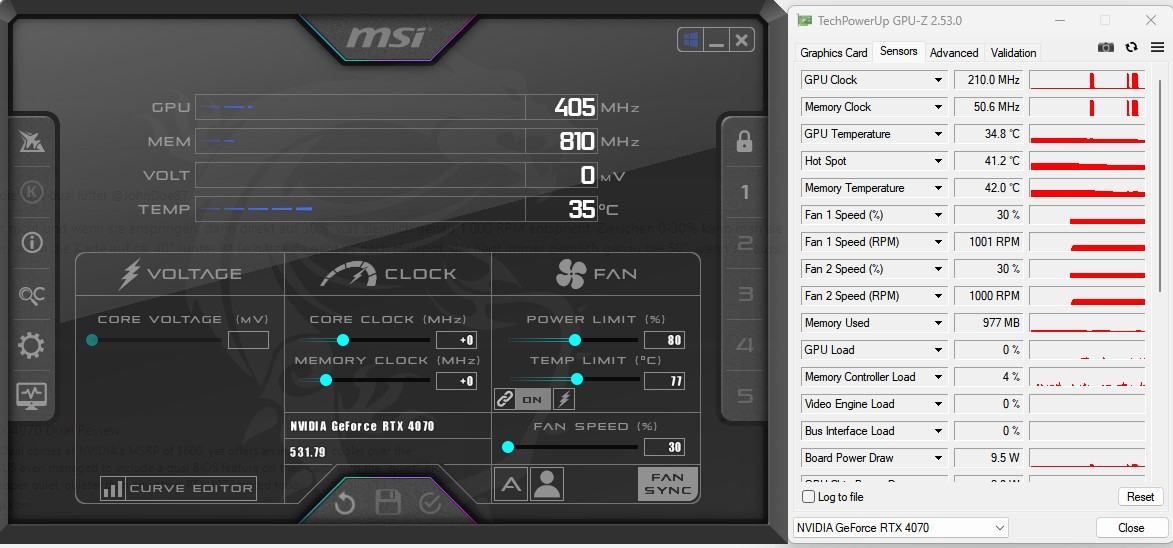The width and height of the screenshot is (1173, 548).
Task: Click the Core Voltage empty value field
Action: click(x=248, y=340)
